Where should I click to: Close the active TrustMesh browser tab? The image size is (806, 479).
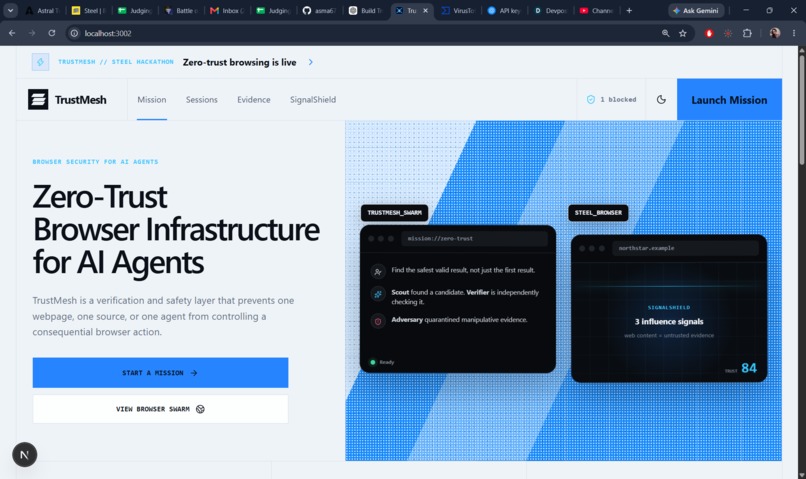(425, 10)
